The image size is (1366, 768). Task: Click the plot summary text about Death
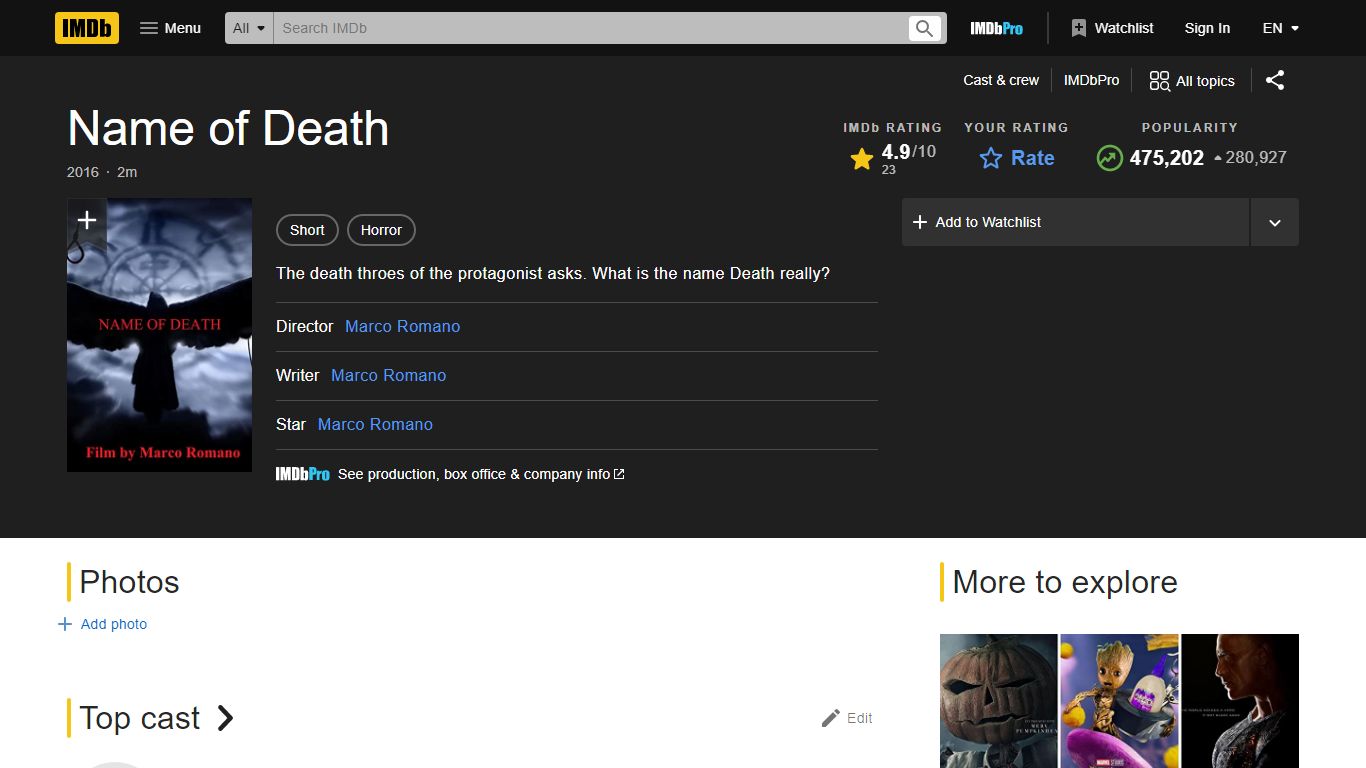[x=553, y=273]
